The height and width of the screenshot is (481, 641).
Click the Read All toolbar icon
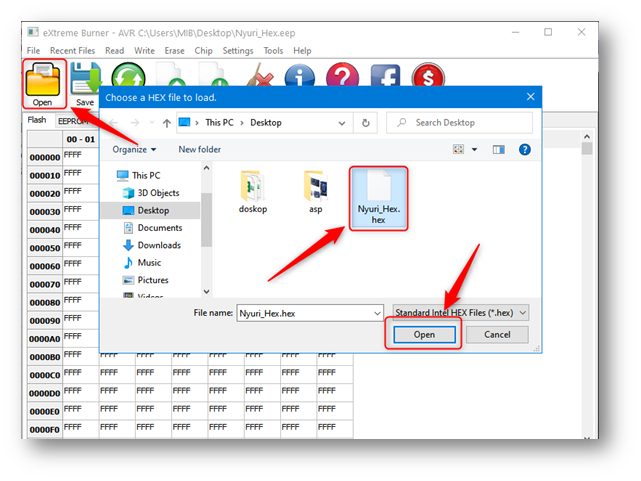point(171,74)
